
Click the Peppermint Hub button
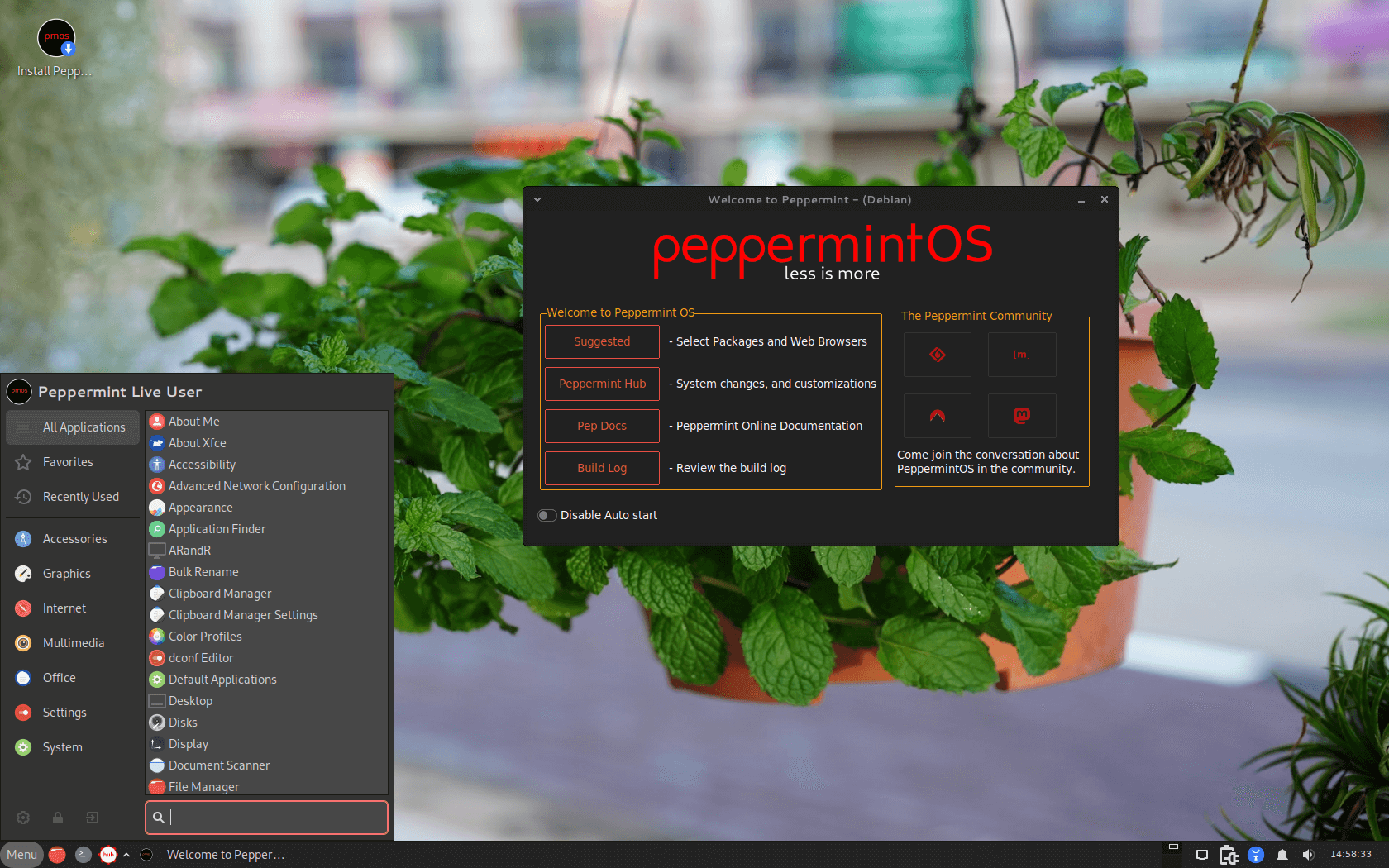point(602,384)
